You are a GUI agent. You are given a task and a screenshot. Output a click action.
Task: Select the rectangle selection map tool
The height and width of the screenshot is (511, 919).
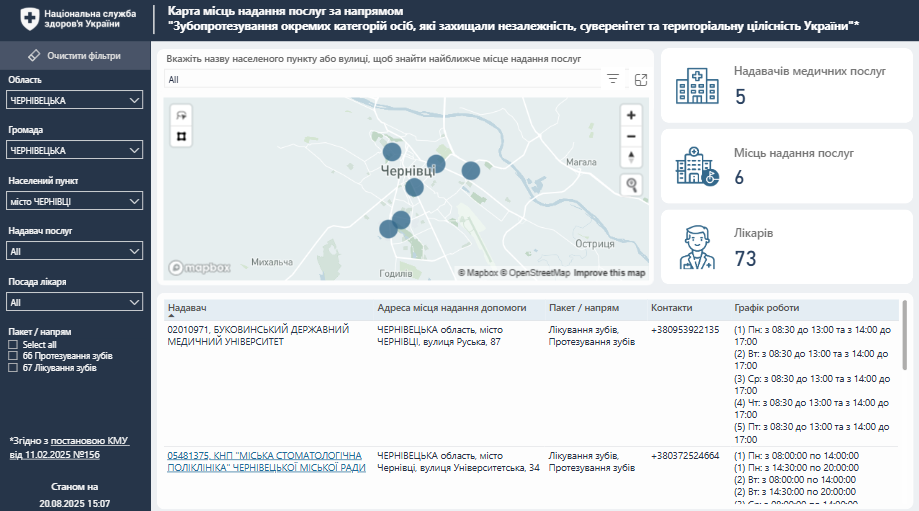click(x=181, y=136)
